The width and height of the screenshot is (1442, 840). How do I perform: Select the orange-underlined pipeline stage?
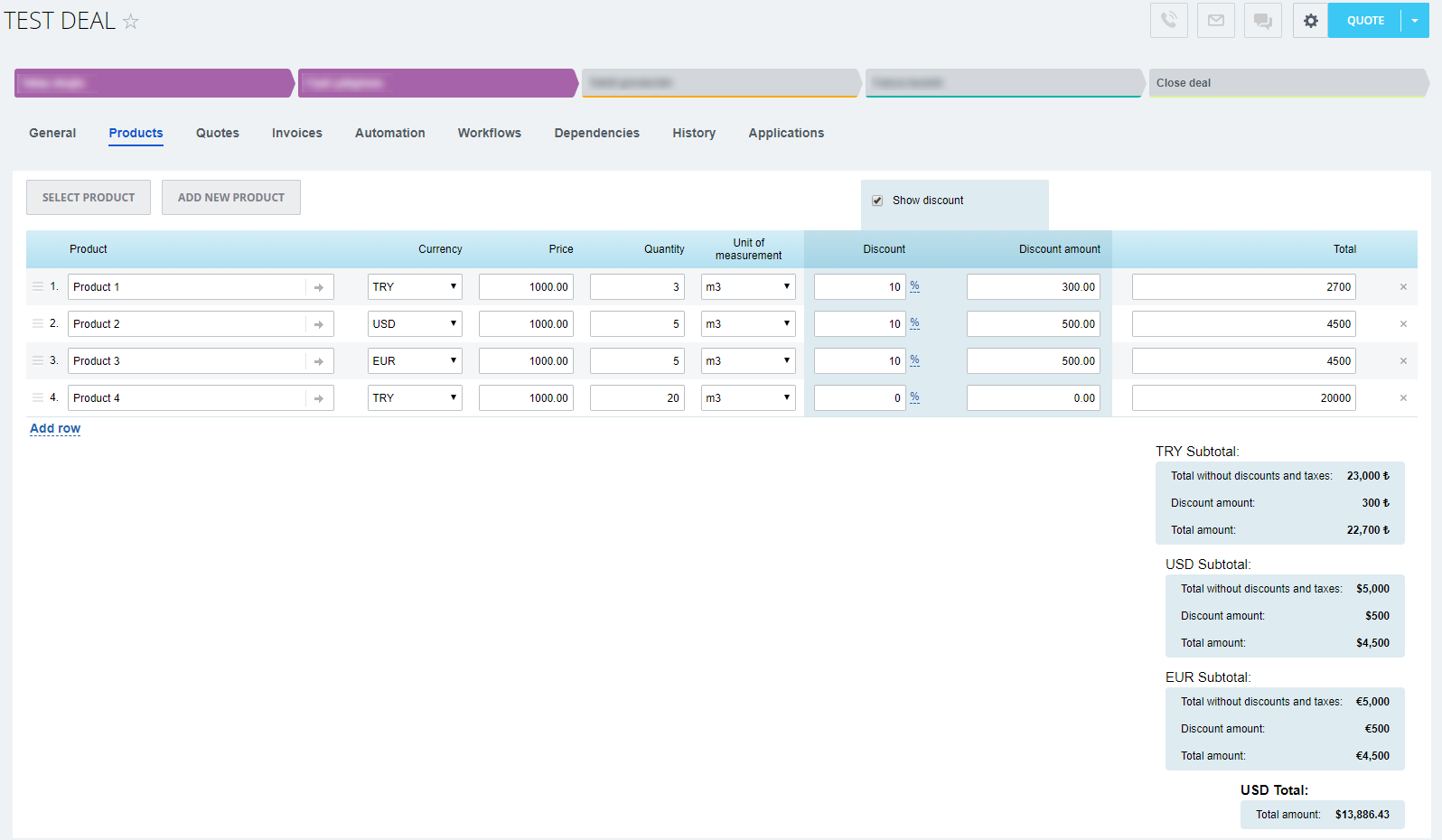[722, 83]
